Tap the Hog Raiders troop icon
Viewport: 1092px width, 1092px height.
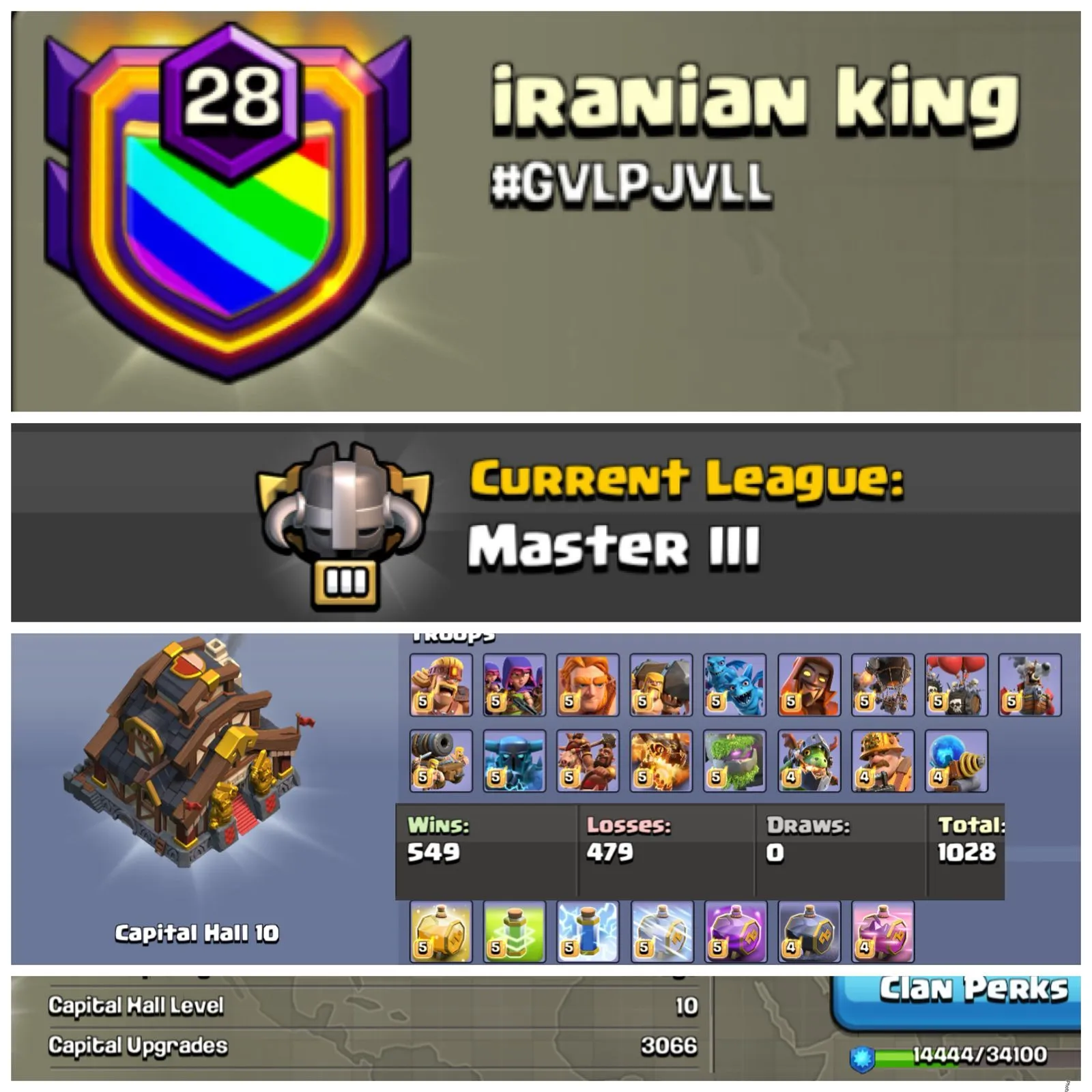click(x=588, y=760)
